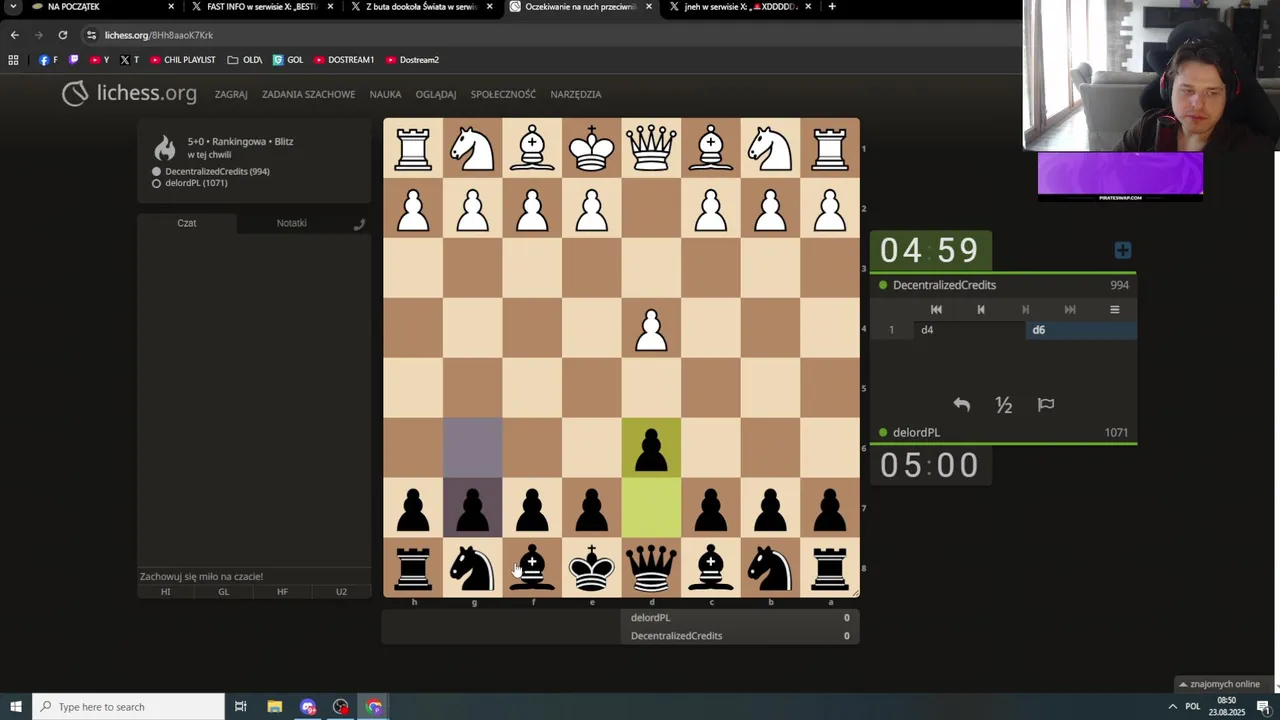Click the voice chat phone icon
This screenshot has width=1280, height=720.
(359, 224)
